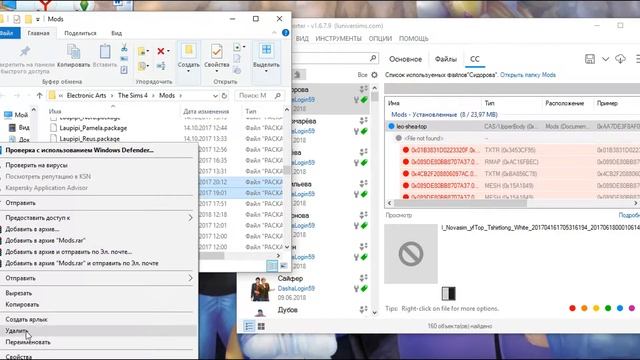Click the blocked preview thumbnail
Image resolution: width=640 pixels, height=360 pixels.
[411, 254]
